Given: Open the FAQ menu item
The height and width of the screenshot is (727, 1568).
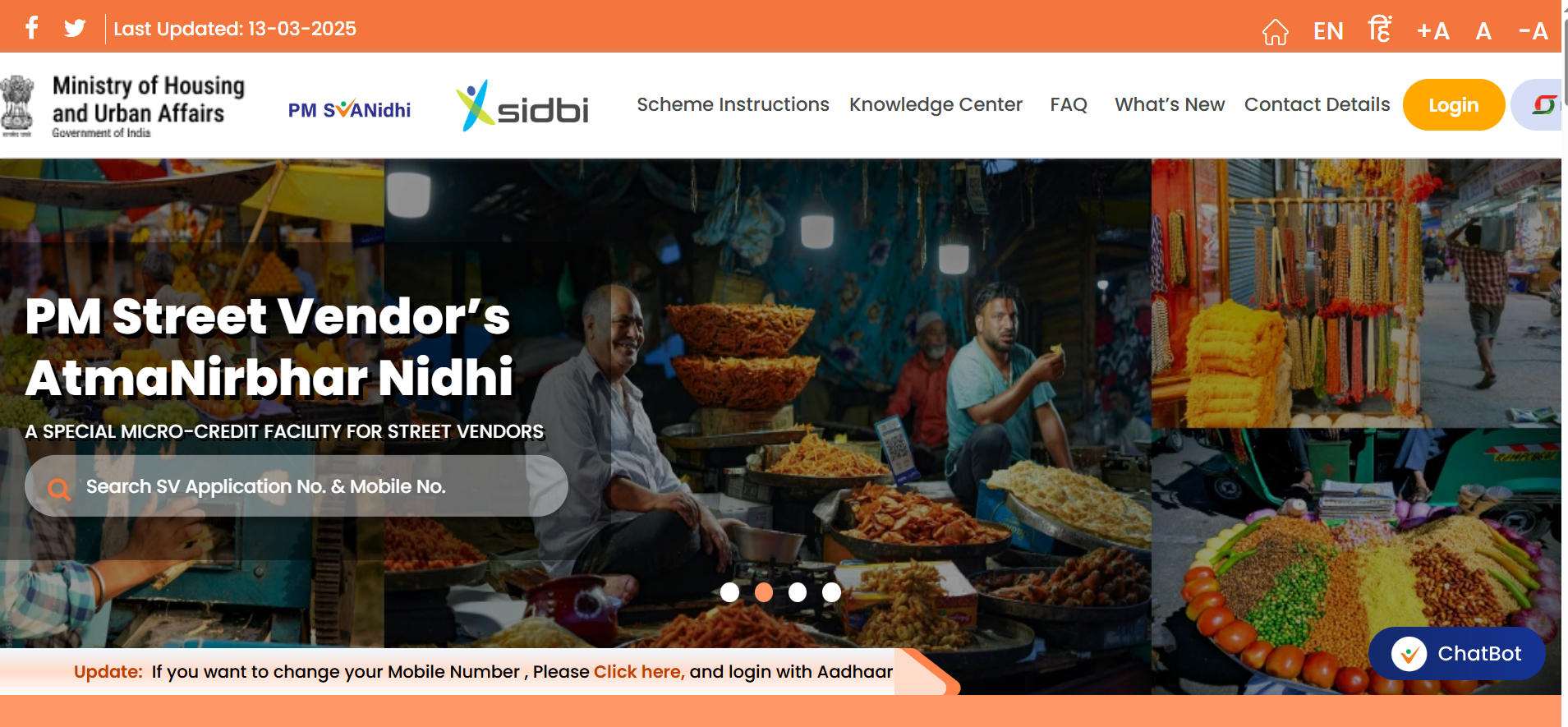Looking at the screenshot, I should coord(1069,104).
